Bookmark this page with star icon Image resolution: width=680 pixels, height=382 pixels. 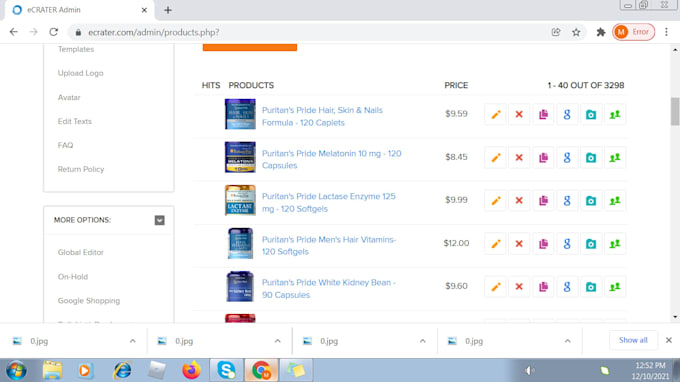coord(576,32)
